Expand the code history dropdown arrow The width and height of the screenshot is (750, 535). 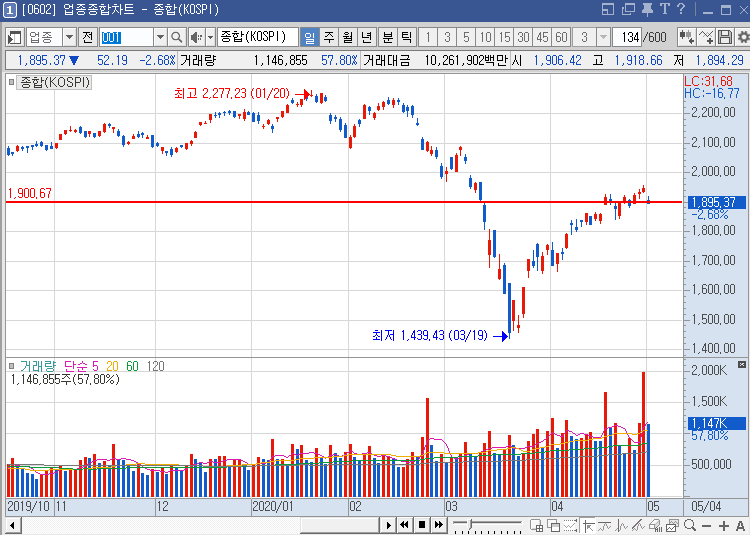point(160,37)
